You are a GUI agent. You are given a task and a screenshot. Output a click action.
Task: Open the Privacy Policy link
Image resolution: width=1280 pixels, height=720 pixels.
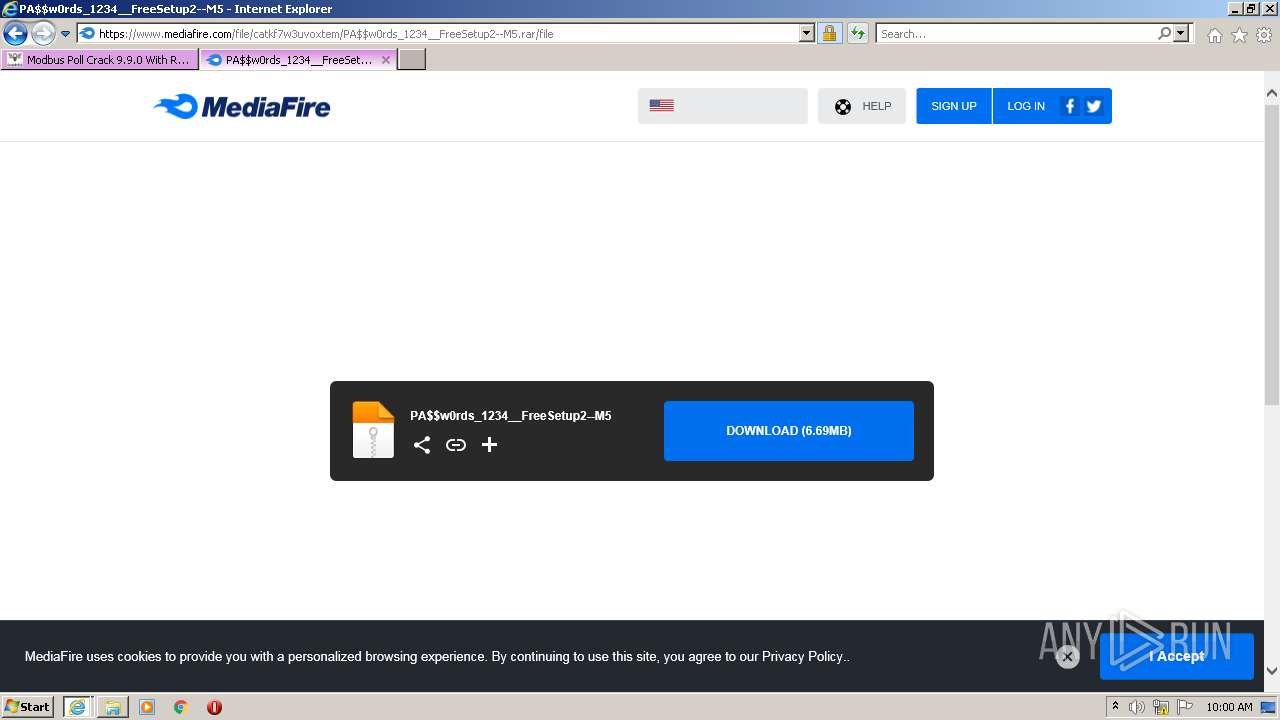coord(805,657)
